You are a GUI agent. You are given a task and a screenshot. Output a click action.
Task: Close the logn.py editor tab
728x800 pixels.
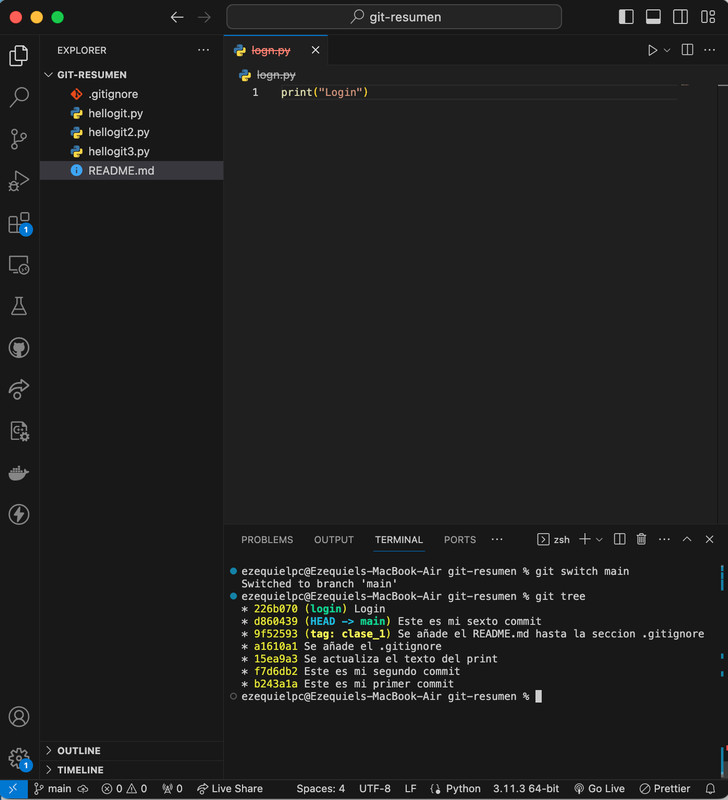click(x=315, y=50)
